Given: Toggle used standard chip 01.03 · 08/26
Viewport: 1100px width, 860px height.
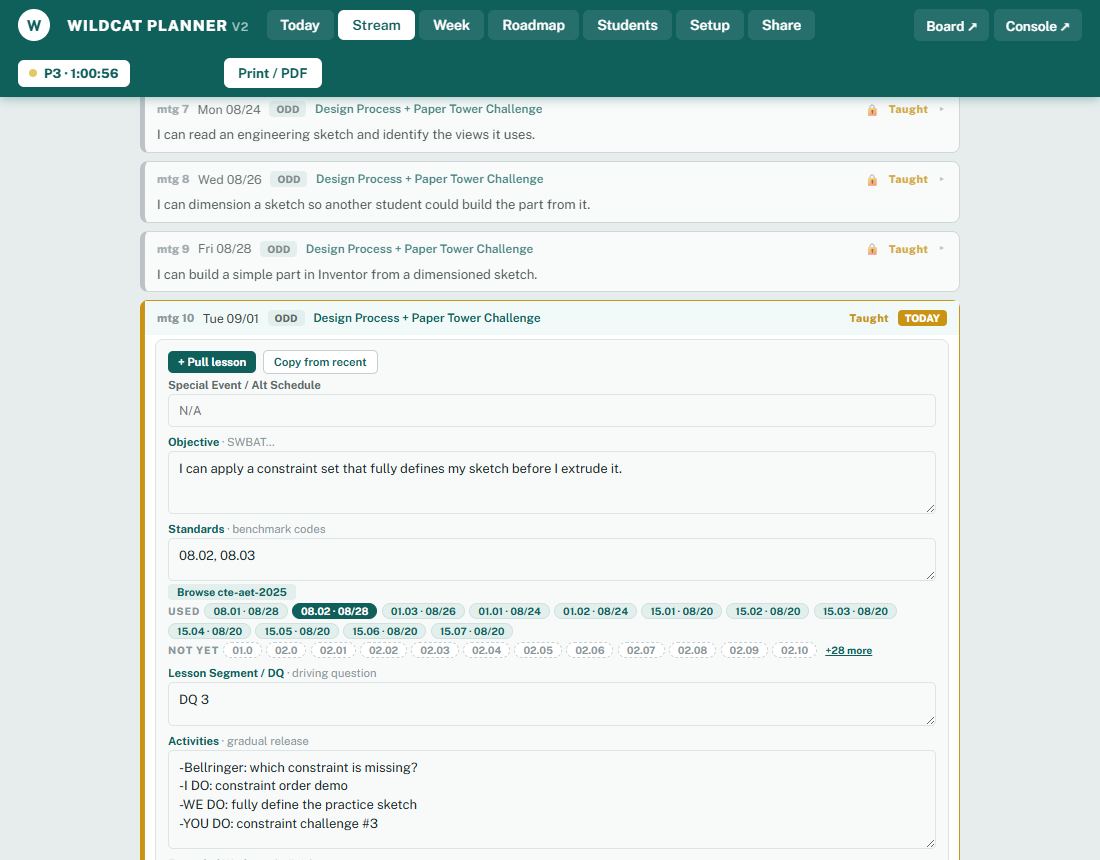Looking at the screenshot, I should 423,611.
